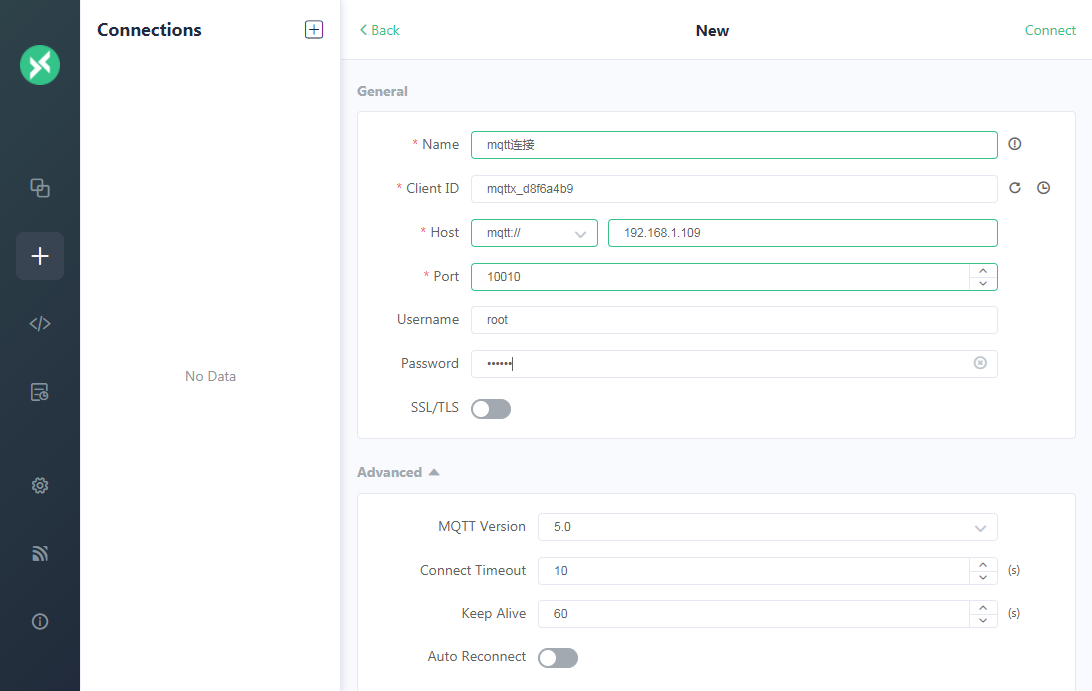Open the Connections page icon in sidebar

(40, 187)
